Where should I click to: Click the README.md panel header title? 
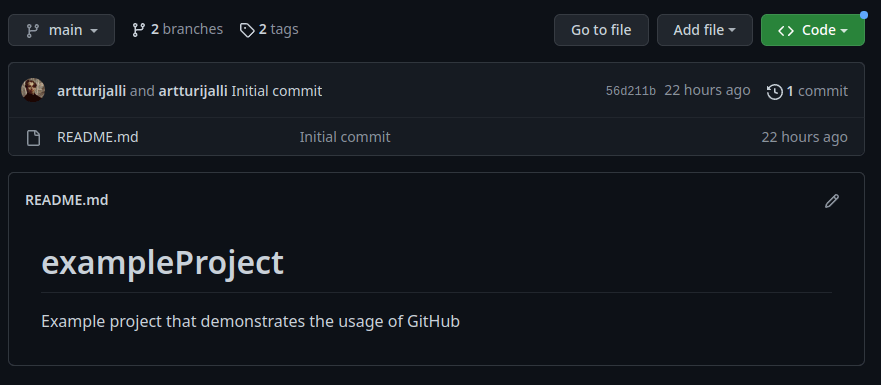click(x=67, y=200)
